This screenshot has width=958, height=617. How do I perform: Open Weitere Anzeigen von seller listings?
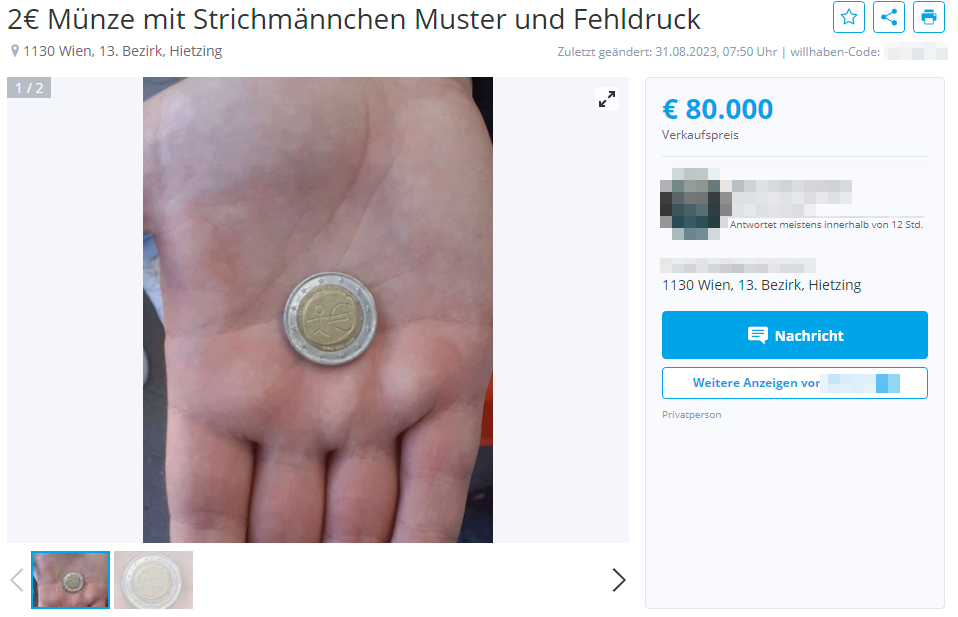(x=794, y=383)
